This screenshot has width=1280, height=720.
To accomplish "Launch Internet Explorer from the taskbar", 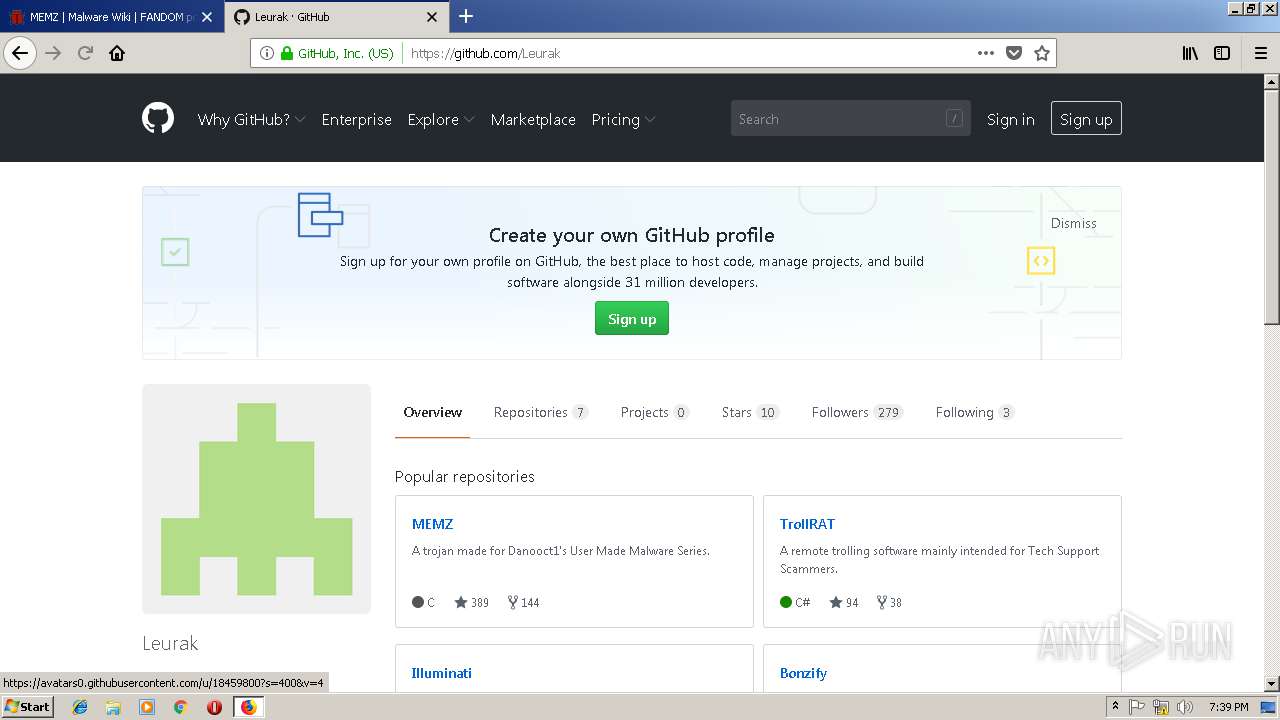I will point(80,707).
